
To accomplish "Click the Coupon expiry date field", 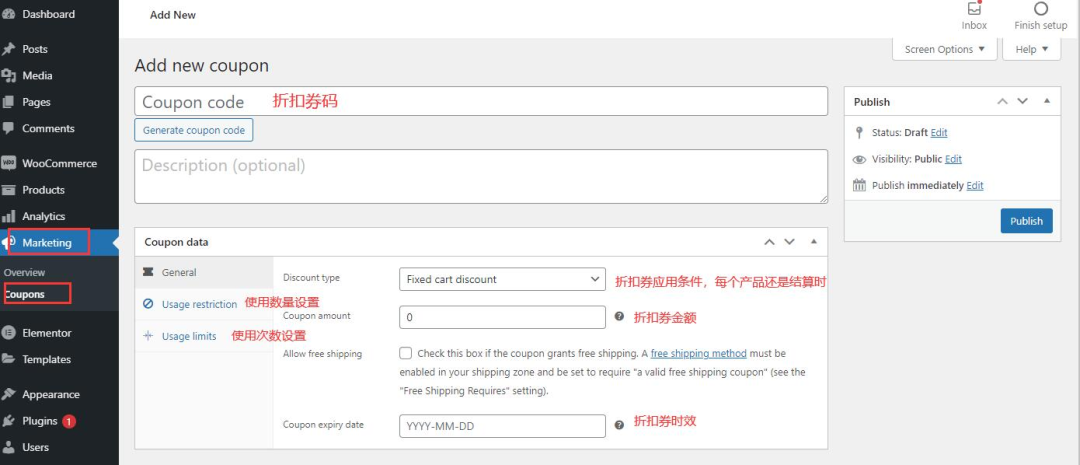I will click(502, 426).
